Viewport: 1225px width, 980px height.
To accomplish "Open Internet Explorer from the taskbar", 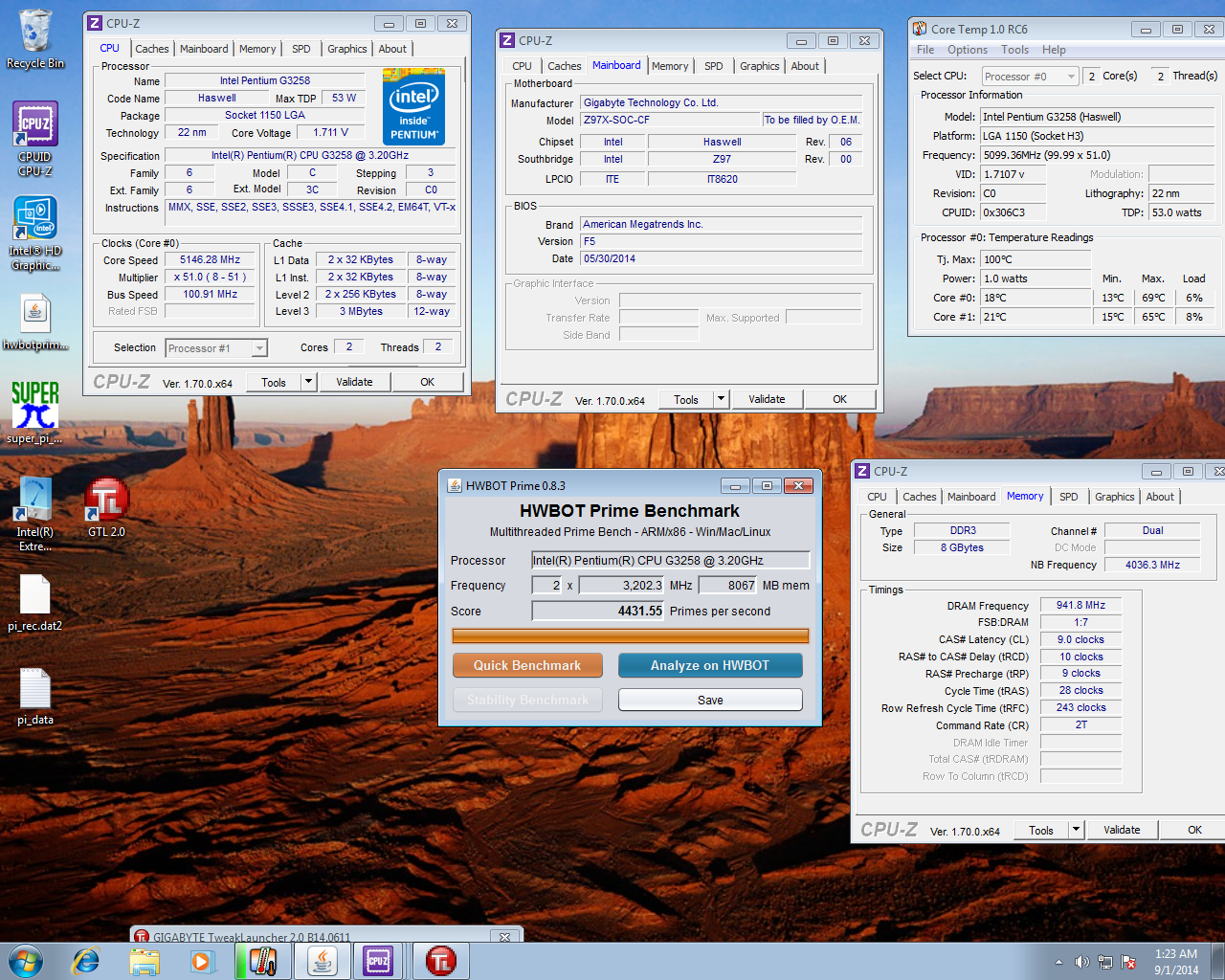I will pos(86,961).
